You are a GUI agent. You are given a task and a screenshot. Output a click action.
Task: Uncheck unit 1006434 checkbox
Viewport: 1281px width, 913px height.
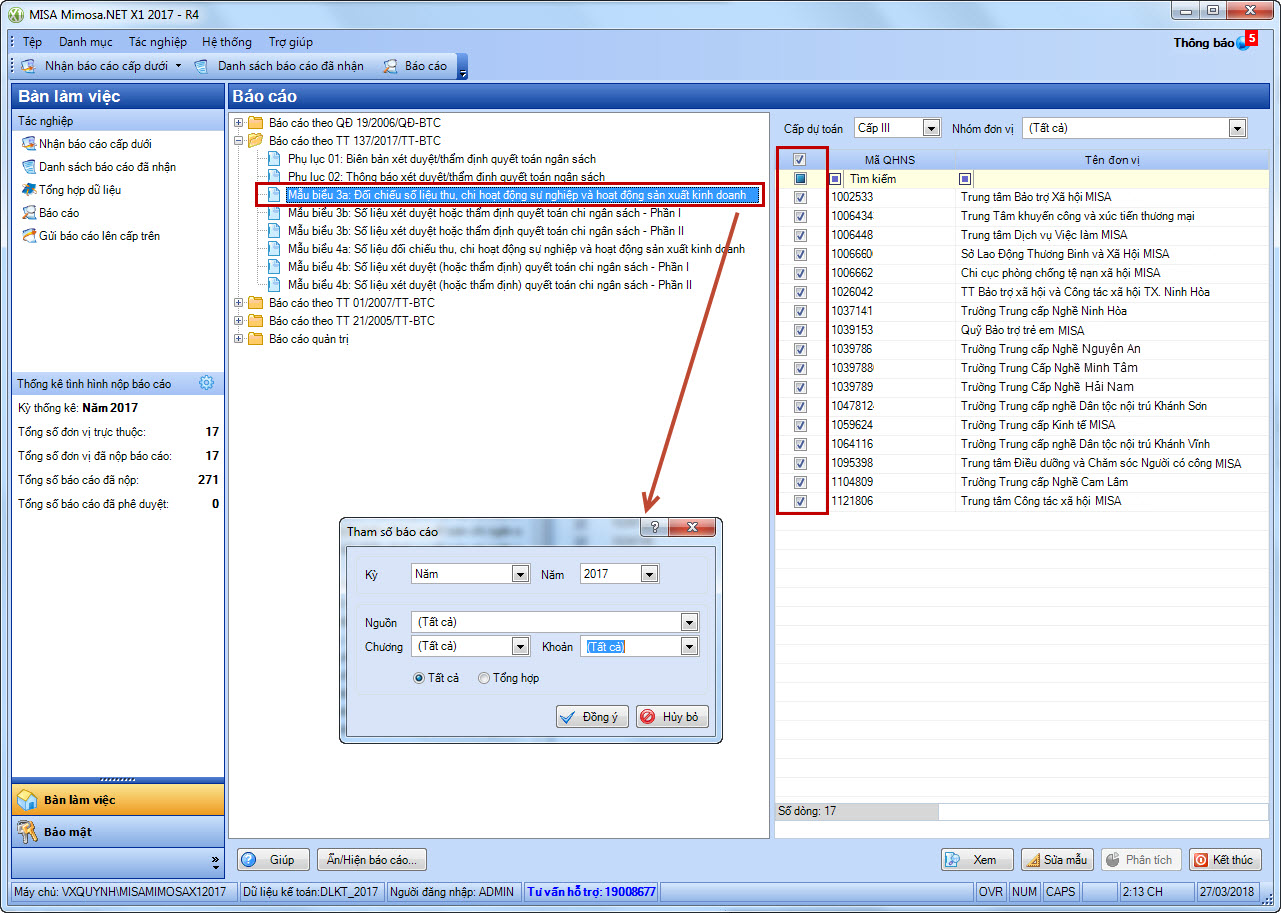(x=800, y=216)
